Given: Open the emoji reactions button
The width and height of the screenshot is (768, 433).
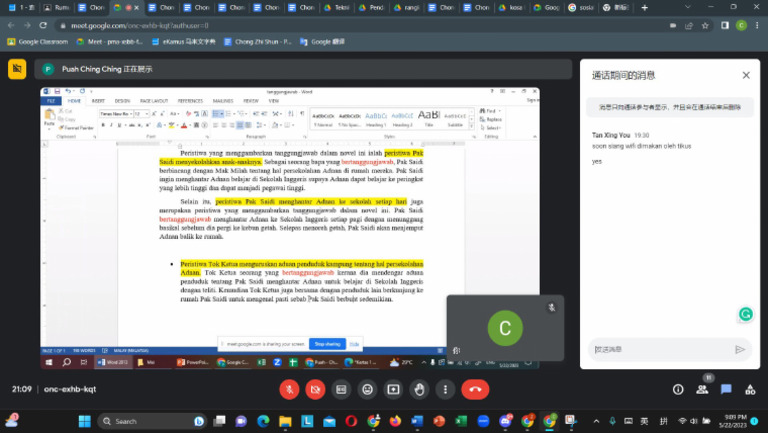Looking at the screenshot, I should 368,389.
